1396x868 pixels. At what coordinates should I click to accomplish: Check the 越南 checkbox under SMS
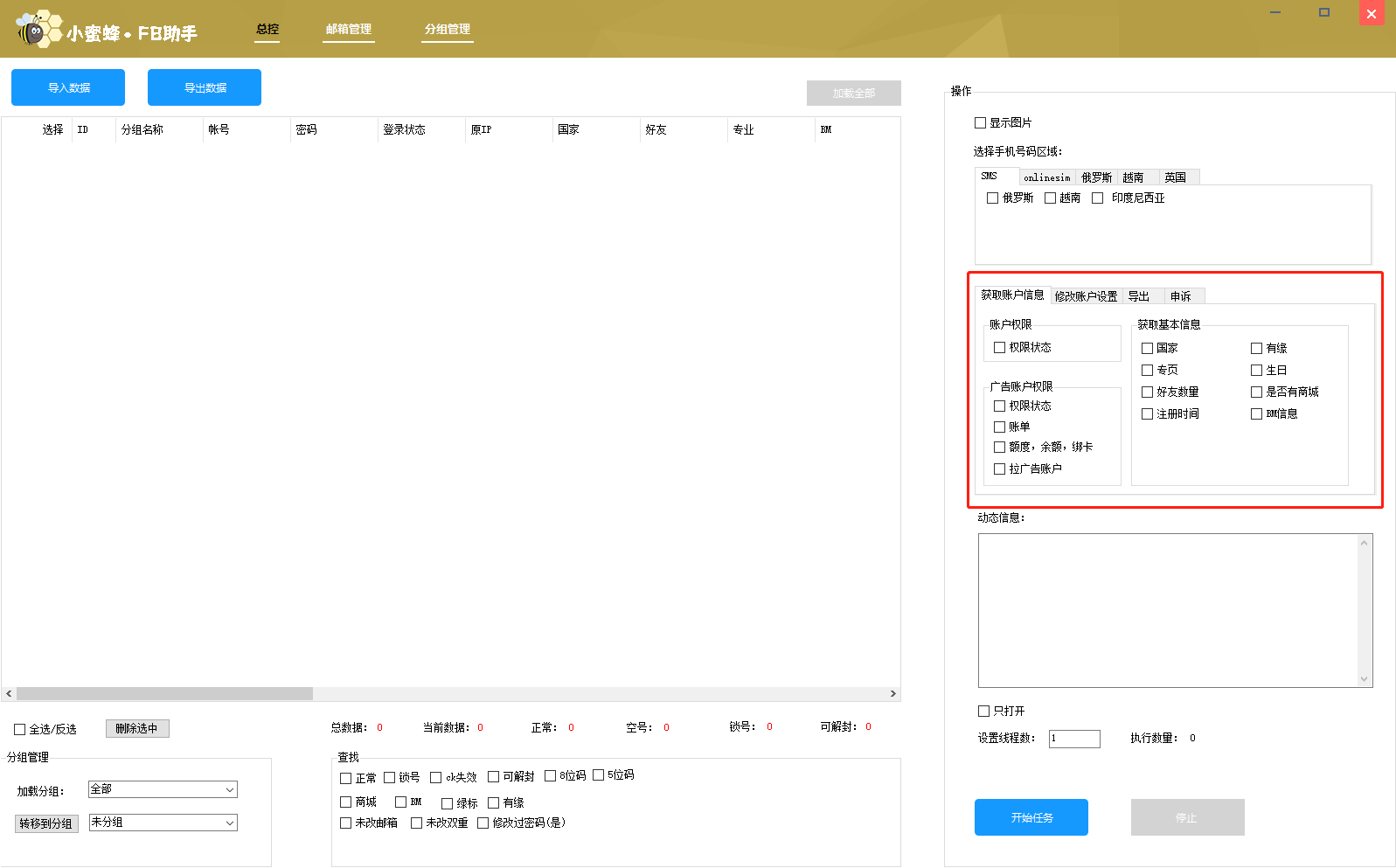click(1050, 198)
